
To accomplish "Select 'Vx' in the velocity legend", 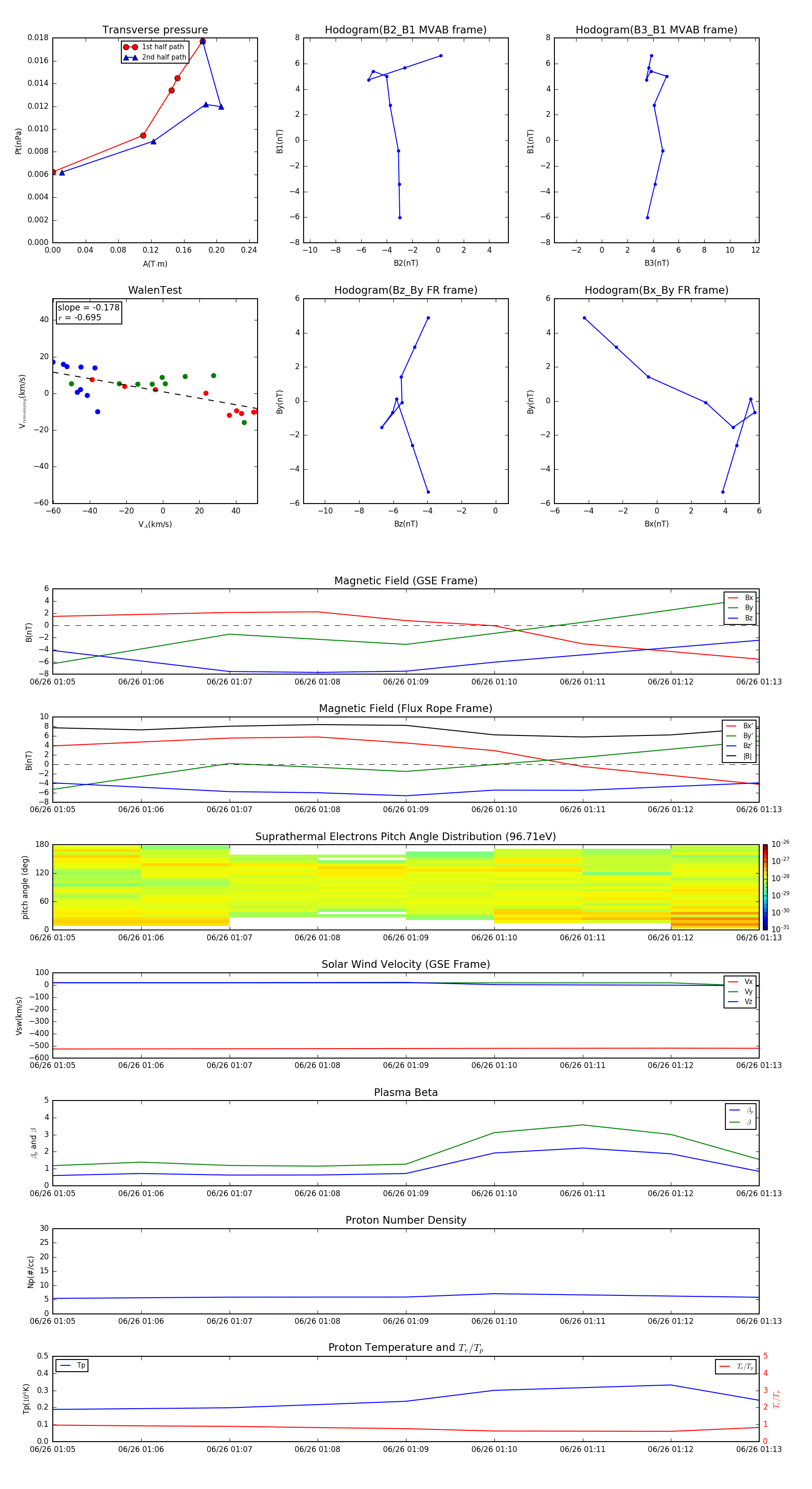I will coord(741,981).
